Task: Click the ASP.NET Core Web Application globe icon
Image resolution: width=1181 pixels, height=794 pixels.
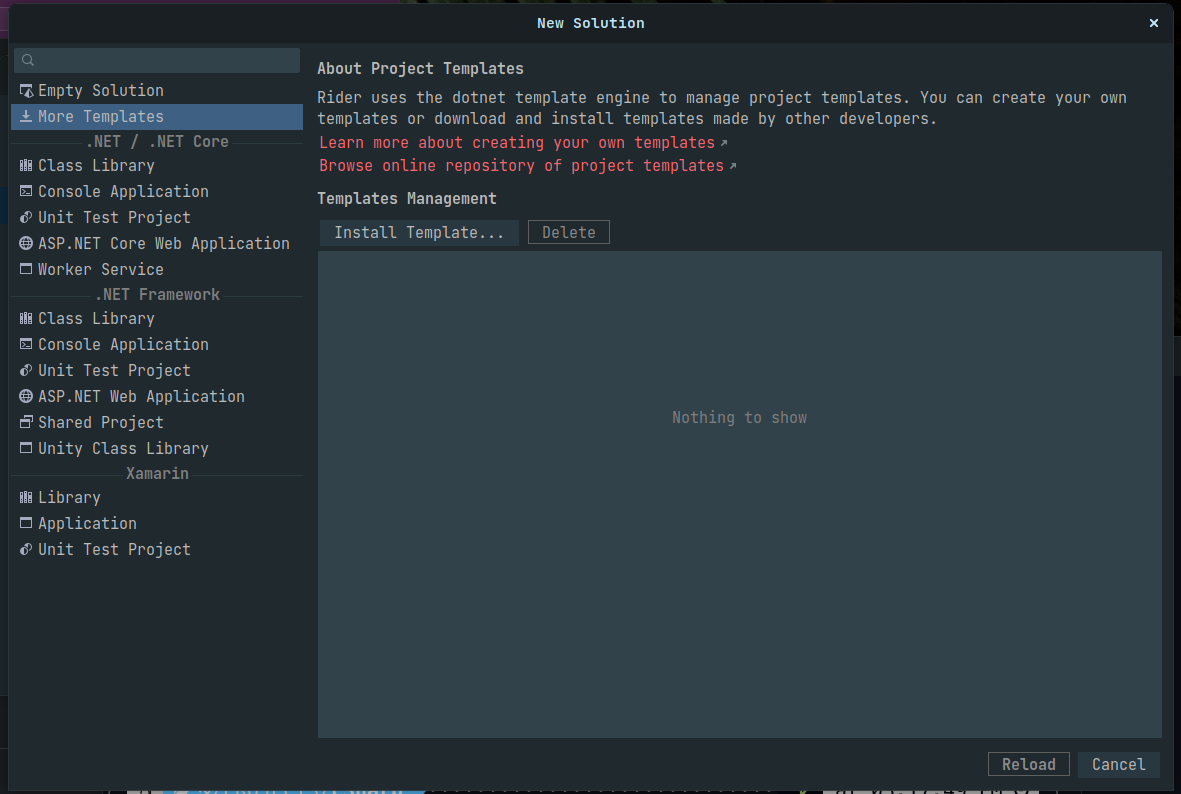Action: click(26, 243)
